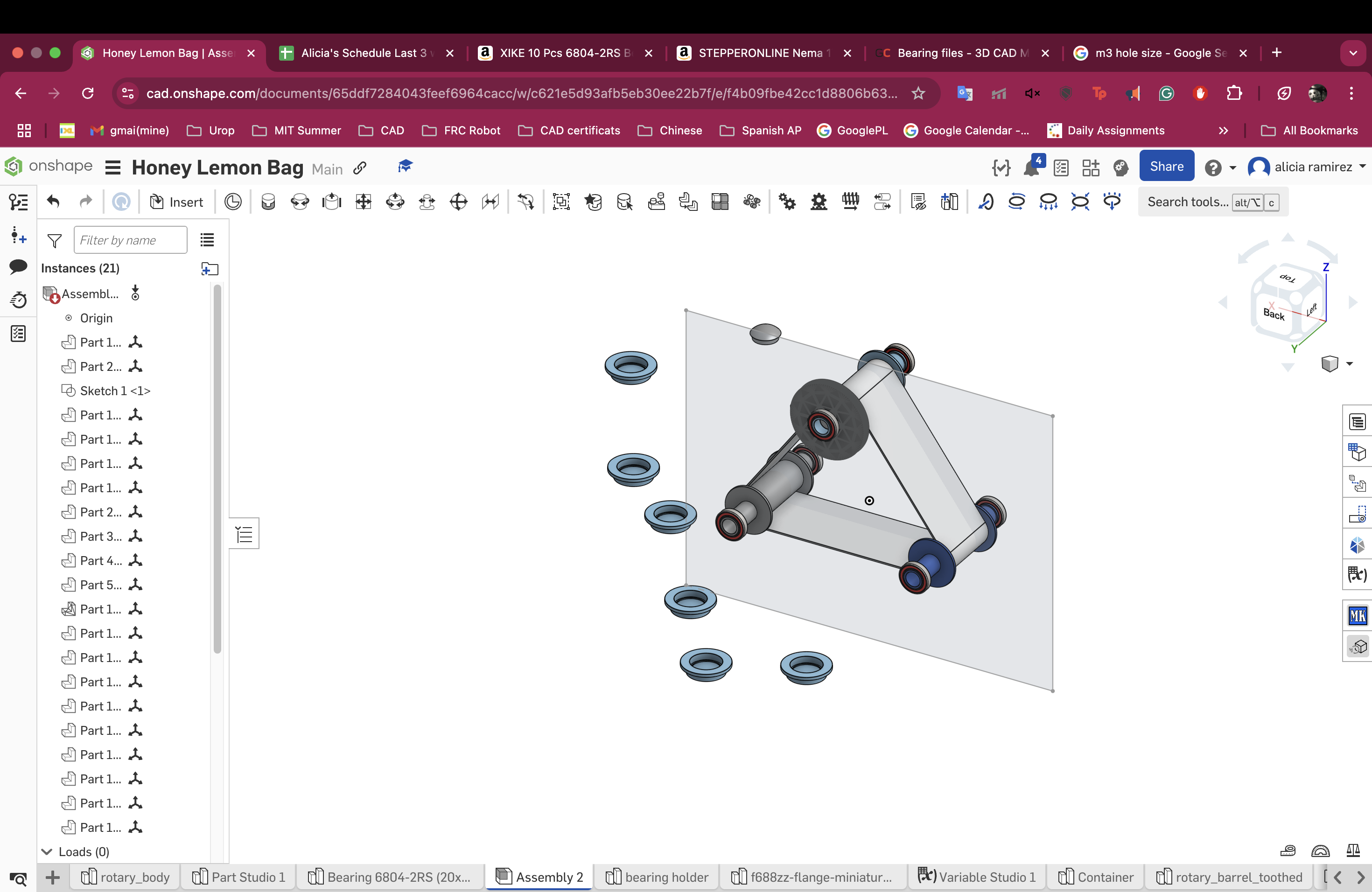Switch to the rotary_body tab
The image size is (1372, 892).
pos(126,877)
